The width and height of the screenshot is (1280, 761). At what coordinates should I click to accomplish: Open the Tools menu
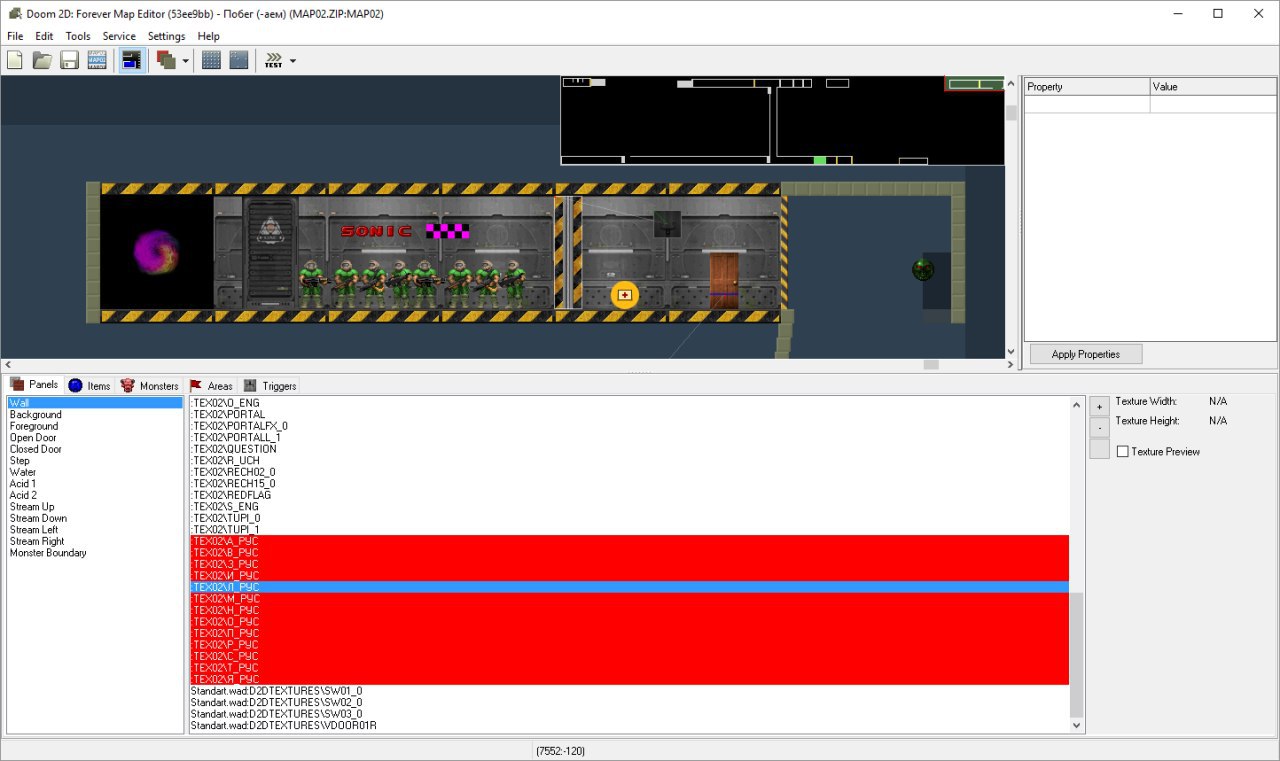[78, 36]
